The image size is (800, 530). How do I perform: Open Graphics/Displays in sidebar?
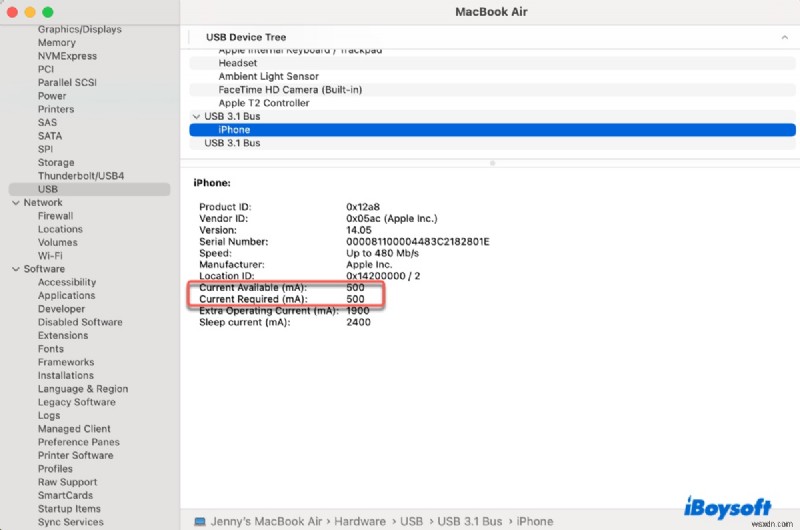(x=80, y=30)
